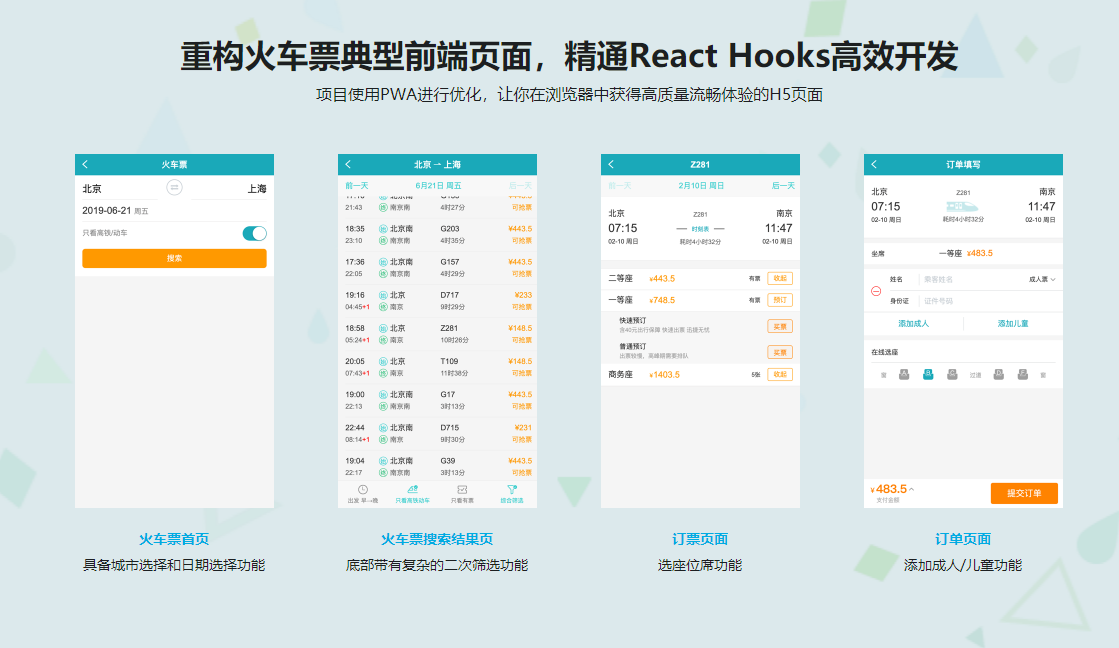The width and height of the screenshot is (1119, 648).
Task: Switch to 前一天 on the Z281 booking page
Action: [x=620, y=186]
